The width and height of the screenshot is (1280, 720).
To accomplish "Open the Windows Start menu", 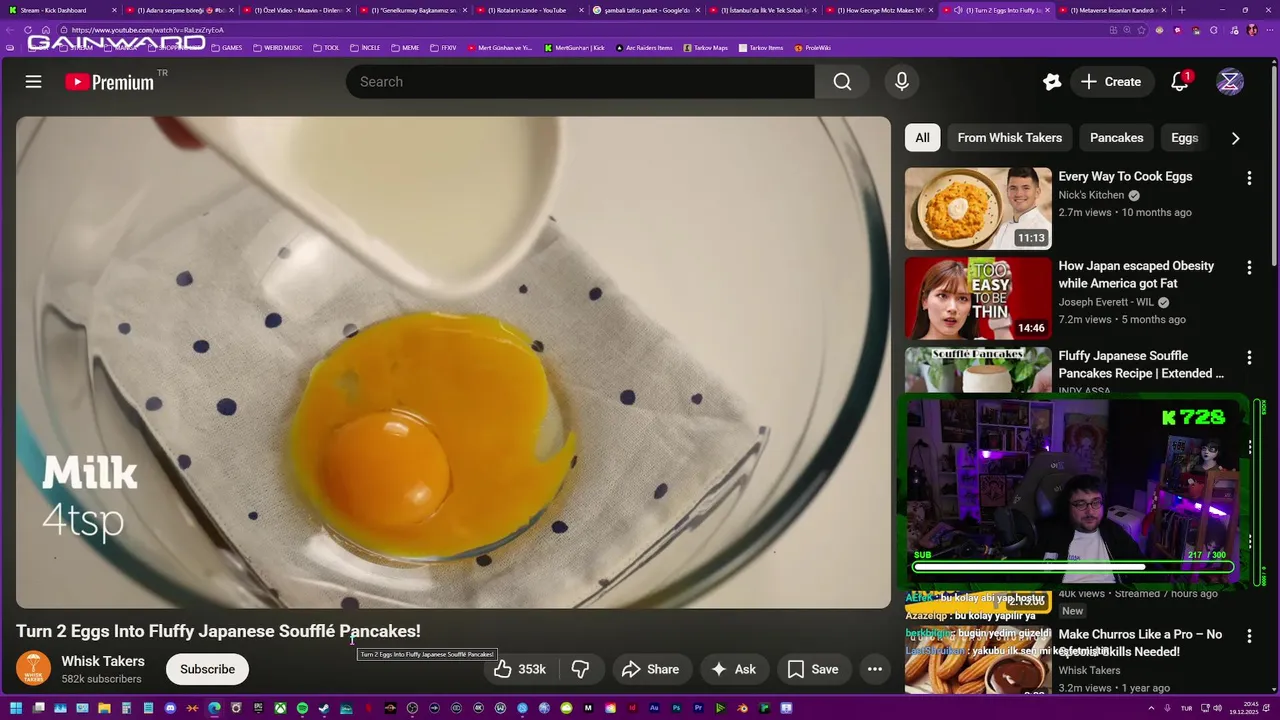I will (x=16, y=709).
